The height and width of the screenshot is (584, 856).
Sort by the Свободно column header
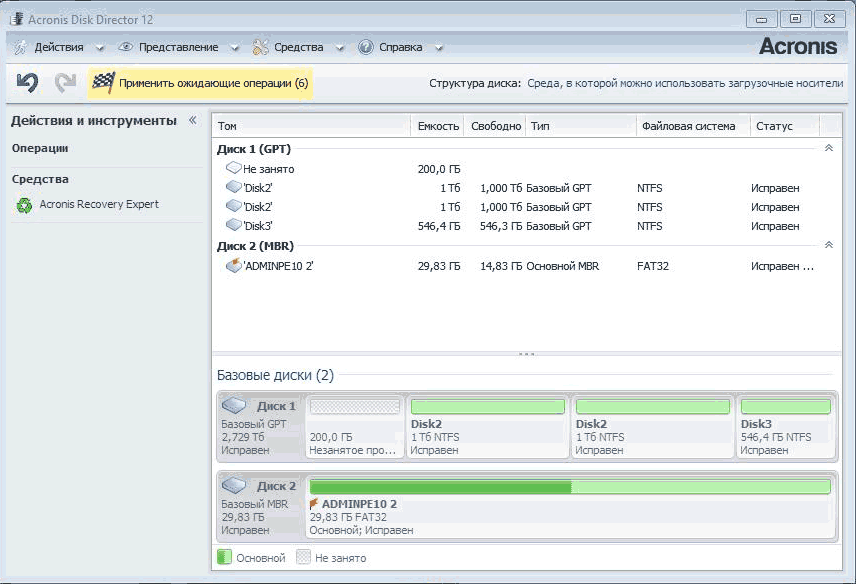point(495,126)
